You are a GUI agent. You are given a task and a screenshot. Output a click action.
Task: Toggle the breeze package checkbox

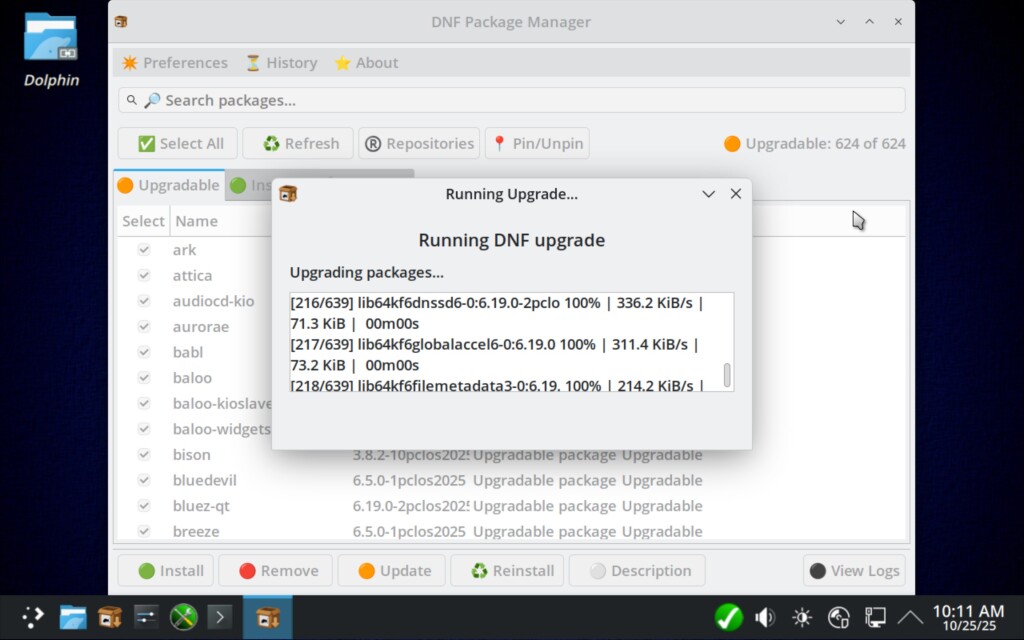[144, 531]
